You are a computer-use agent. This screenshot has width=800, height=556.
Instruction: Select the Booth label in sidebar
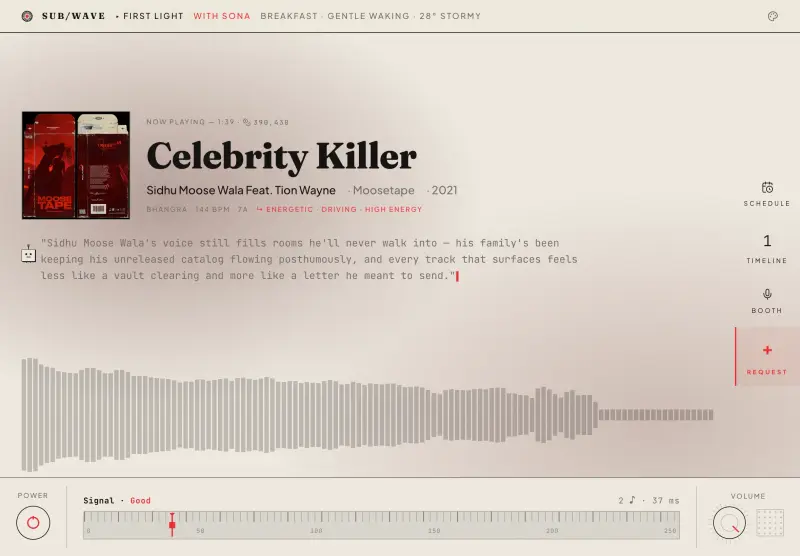tap(767, 311)
